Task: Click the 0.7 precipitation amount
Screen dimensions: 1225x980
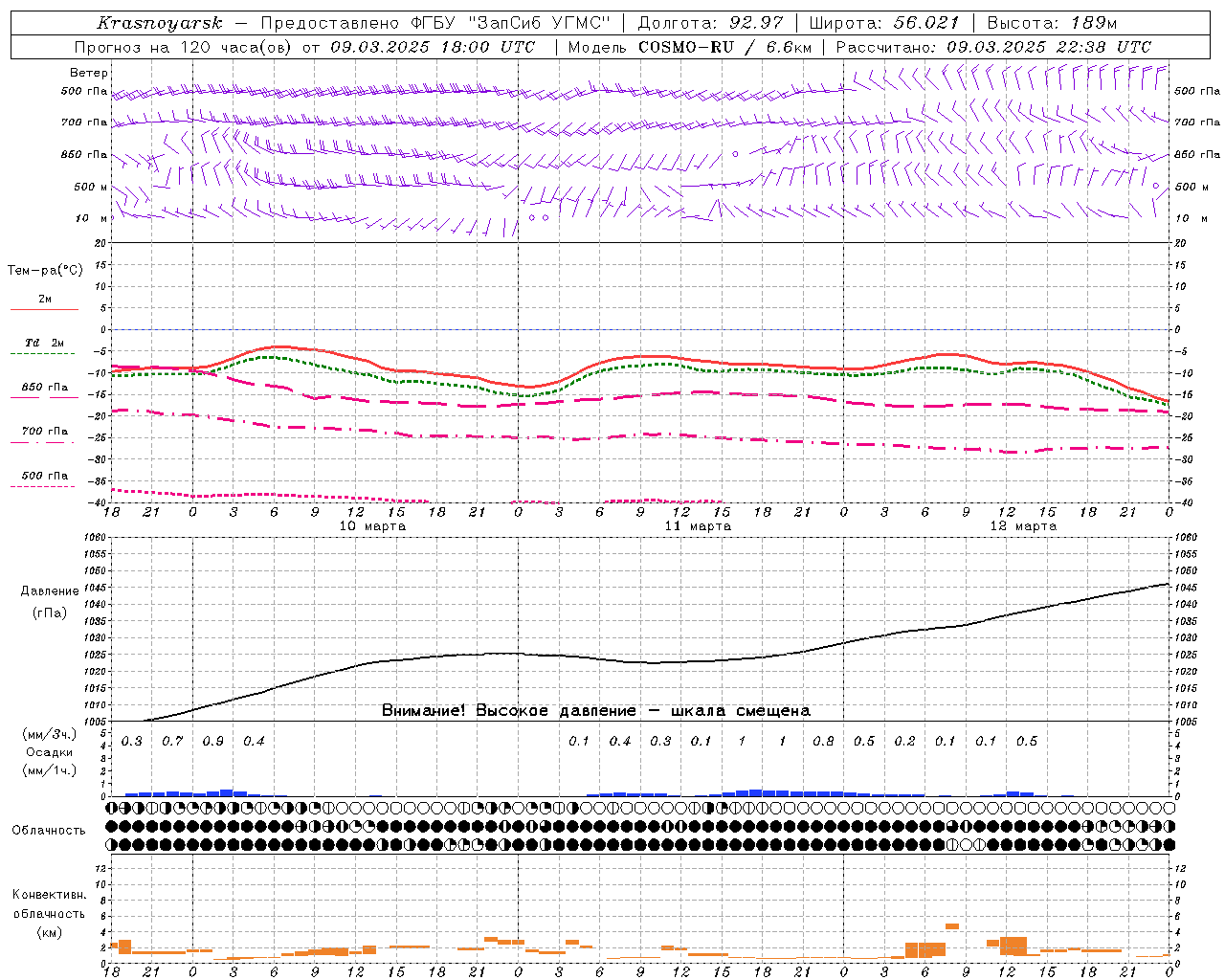Action: pos(172,742)
